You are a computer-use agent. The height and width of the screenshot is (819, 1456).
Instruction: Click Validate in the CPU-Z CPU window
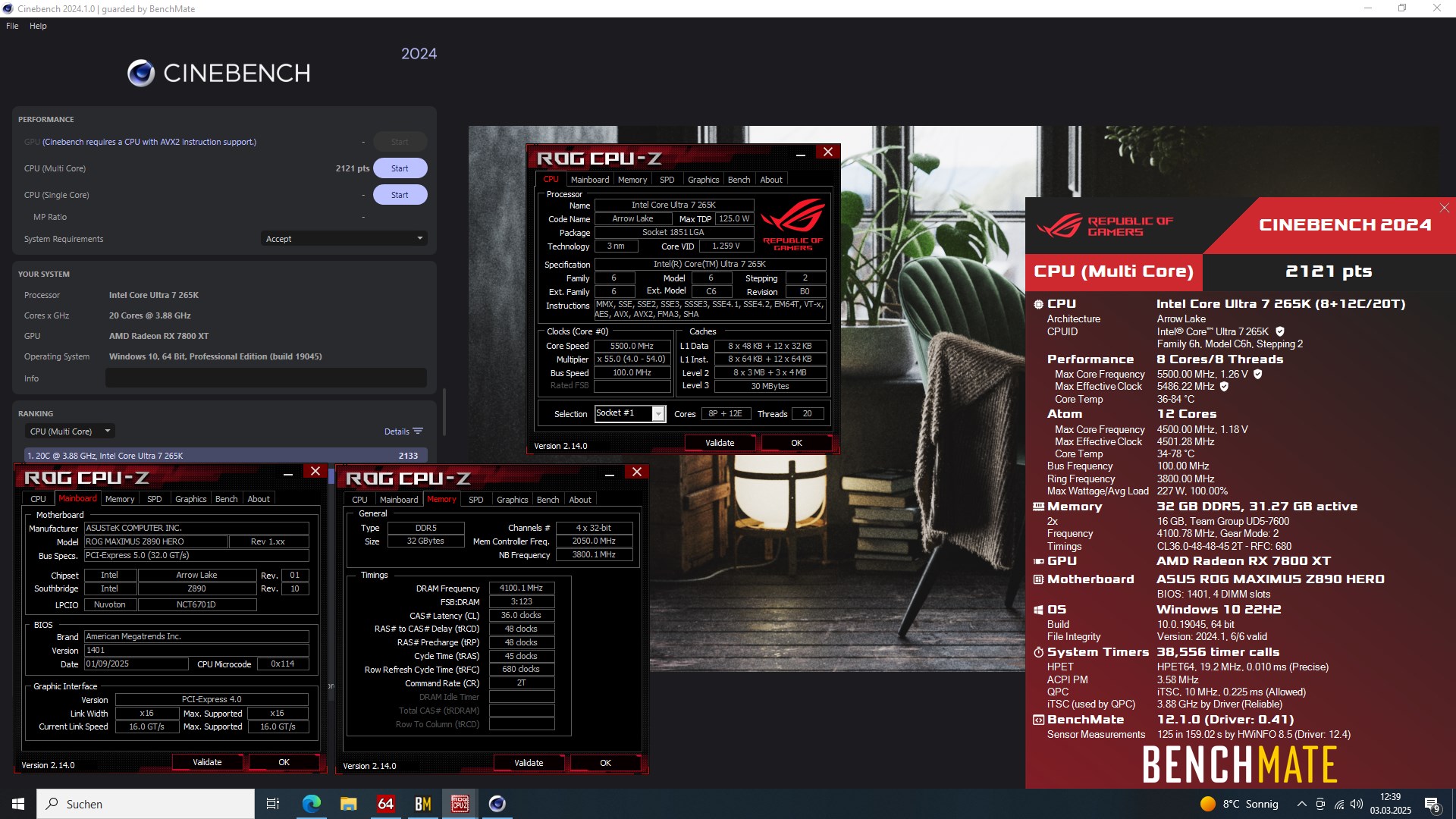pos(720,443)
